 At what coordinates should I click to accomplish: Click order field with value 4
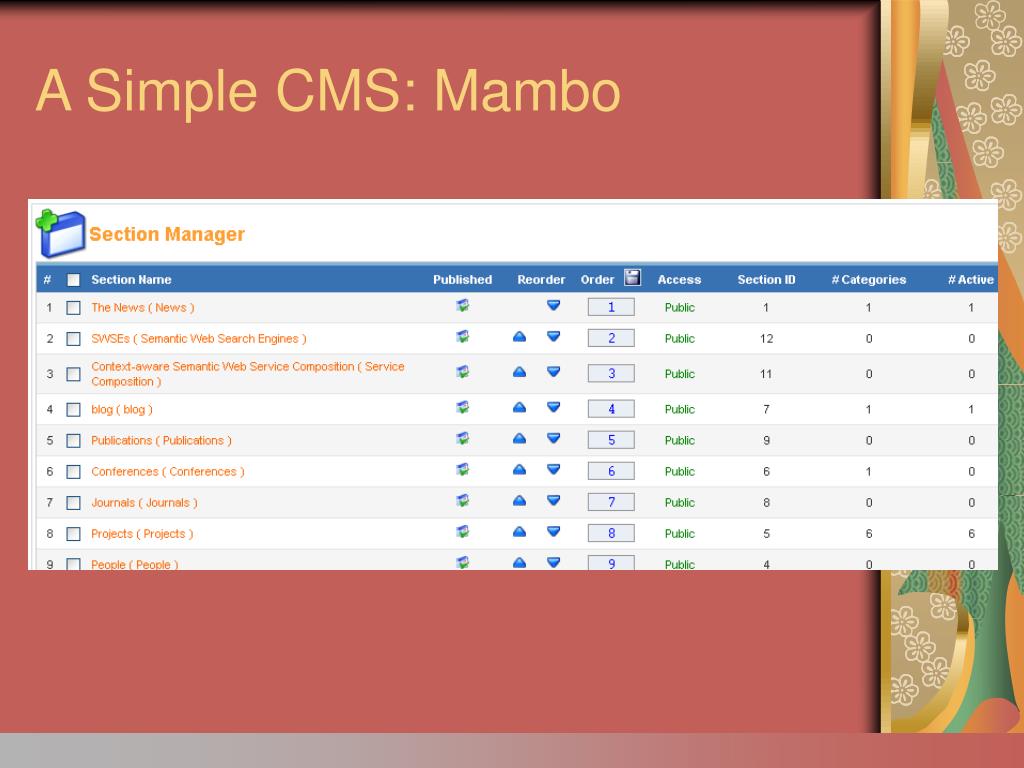click(611, 409)
